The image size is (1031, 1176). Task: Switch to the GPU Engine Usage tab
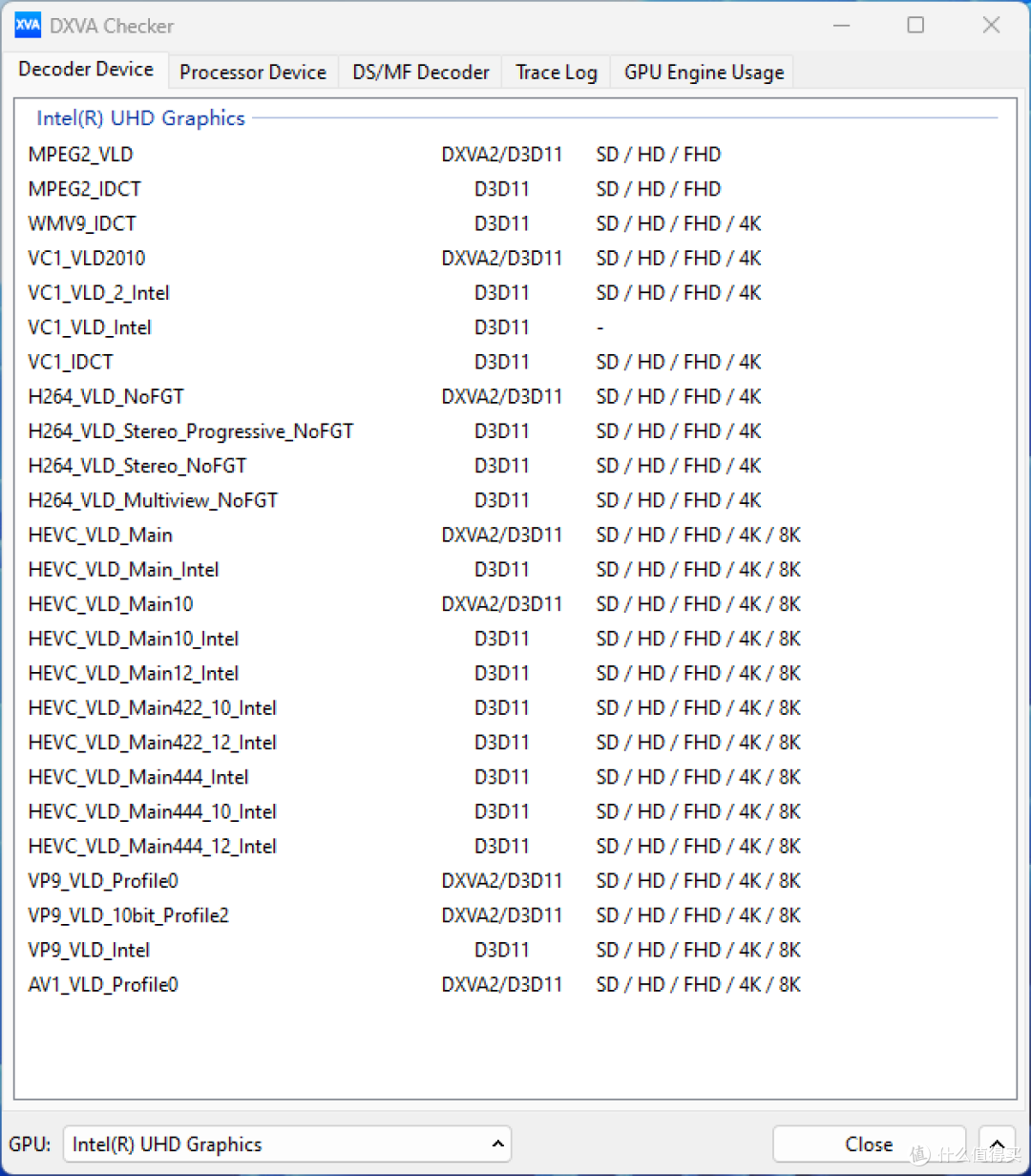[704, 73]
